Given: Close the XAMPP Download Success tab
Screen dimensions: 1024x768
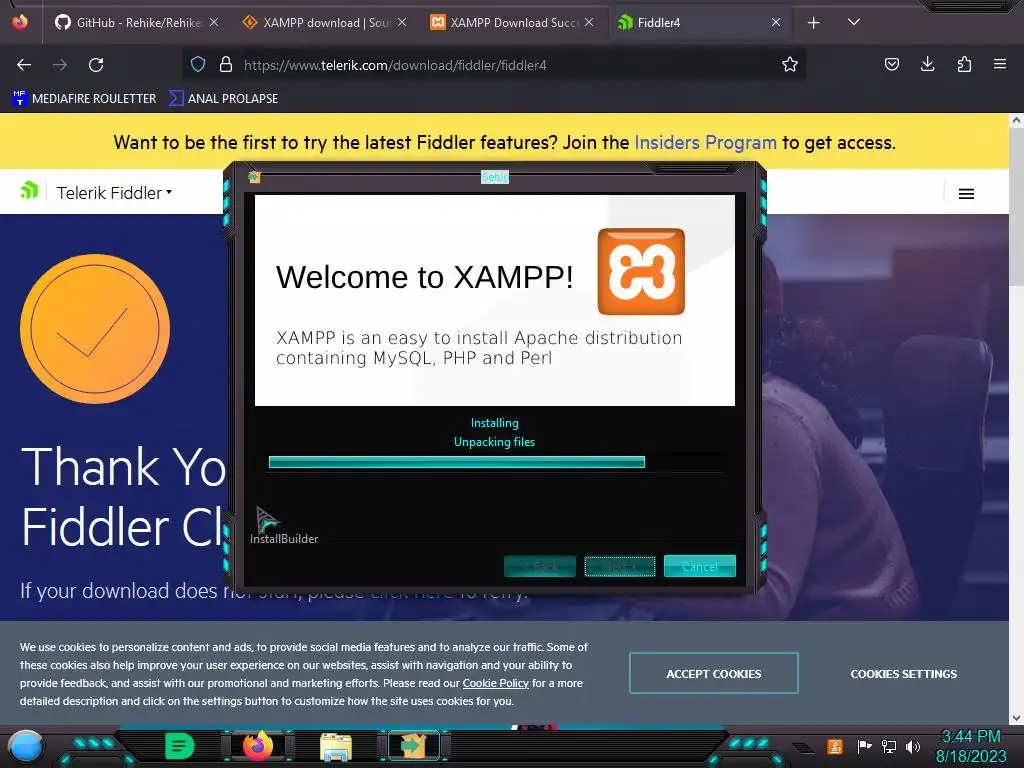Looking at the screenshot, I should click(x=589, y=22).
